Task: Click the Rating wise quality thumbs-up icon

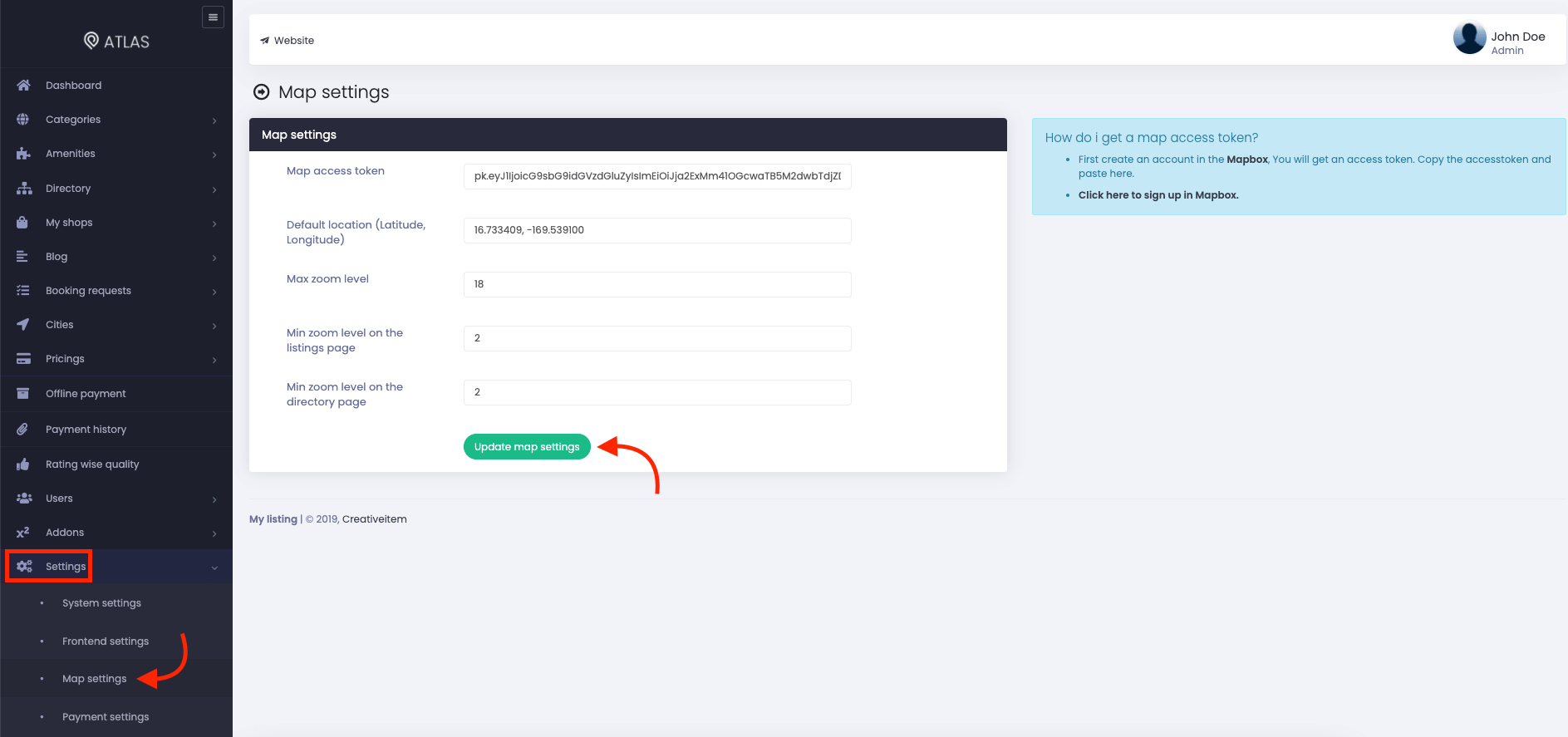Action: click(22, 464)
